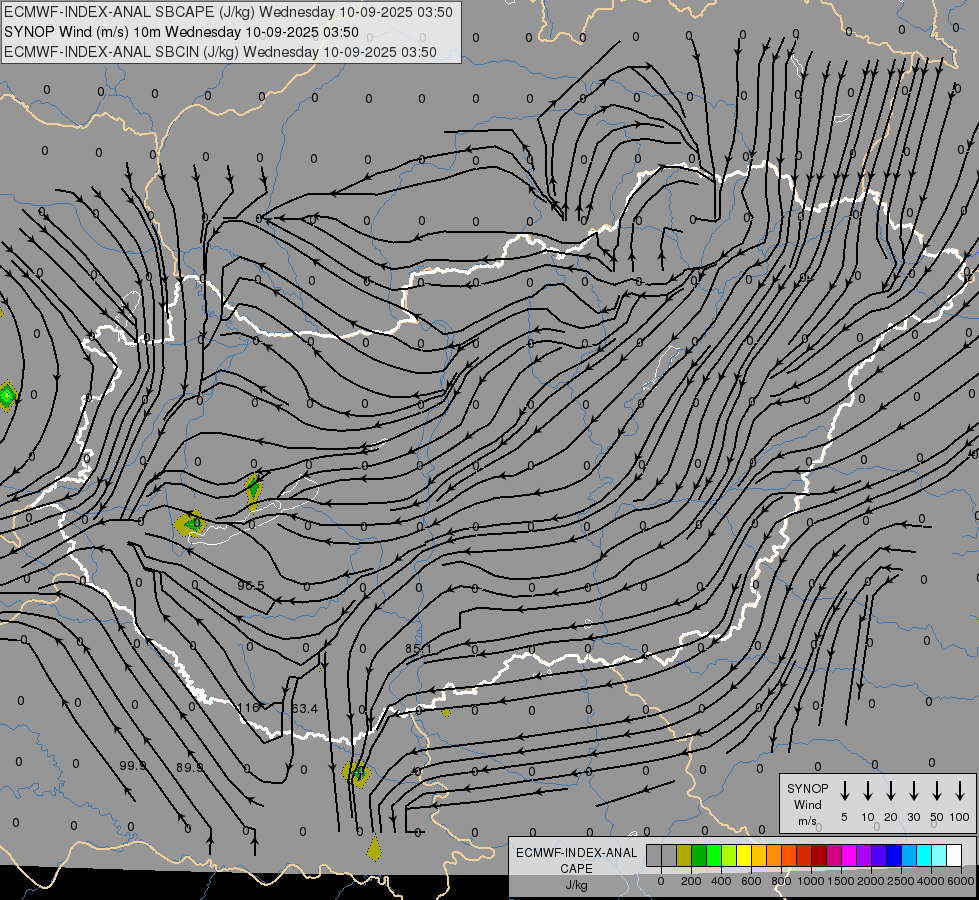
Task: Click the wind arrow above the 20 label
Action: pos(890,790)
